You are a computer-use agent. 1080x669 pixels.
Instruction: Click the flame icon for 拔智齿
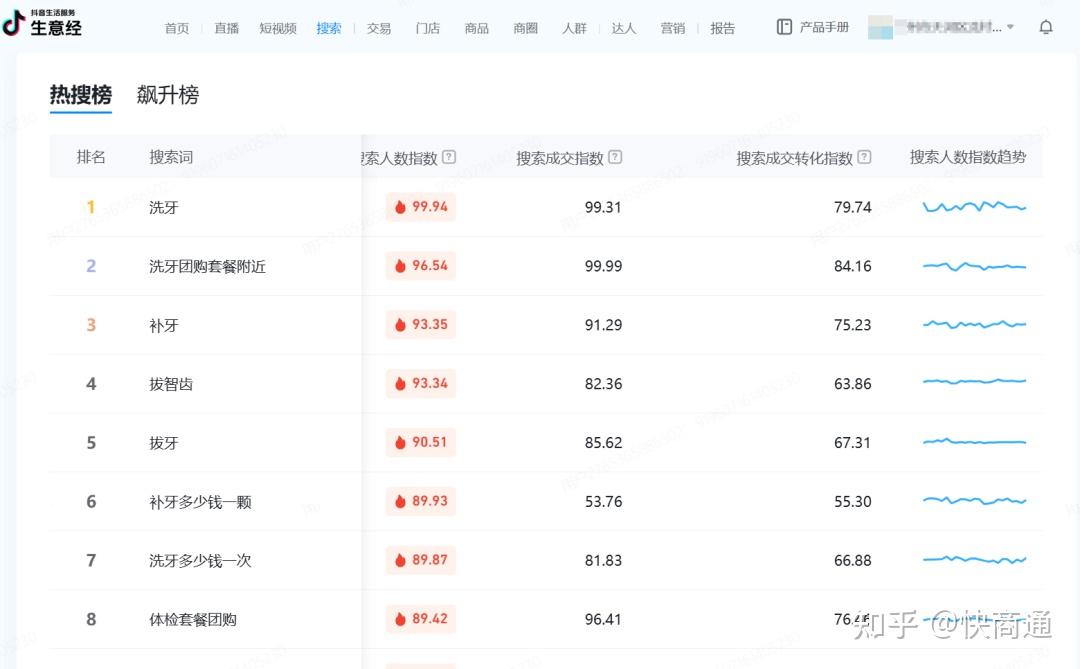[400, 384]
